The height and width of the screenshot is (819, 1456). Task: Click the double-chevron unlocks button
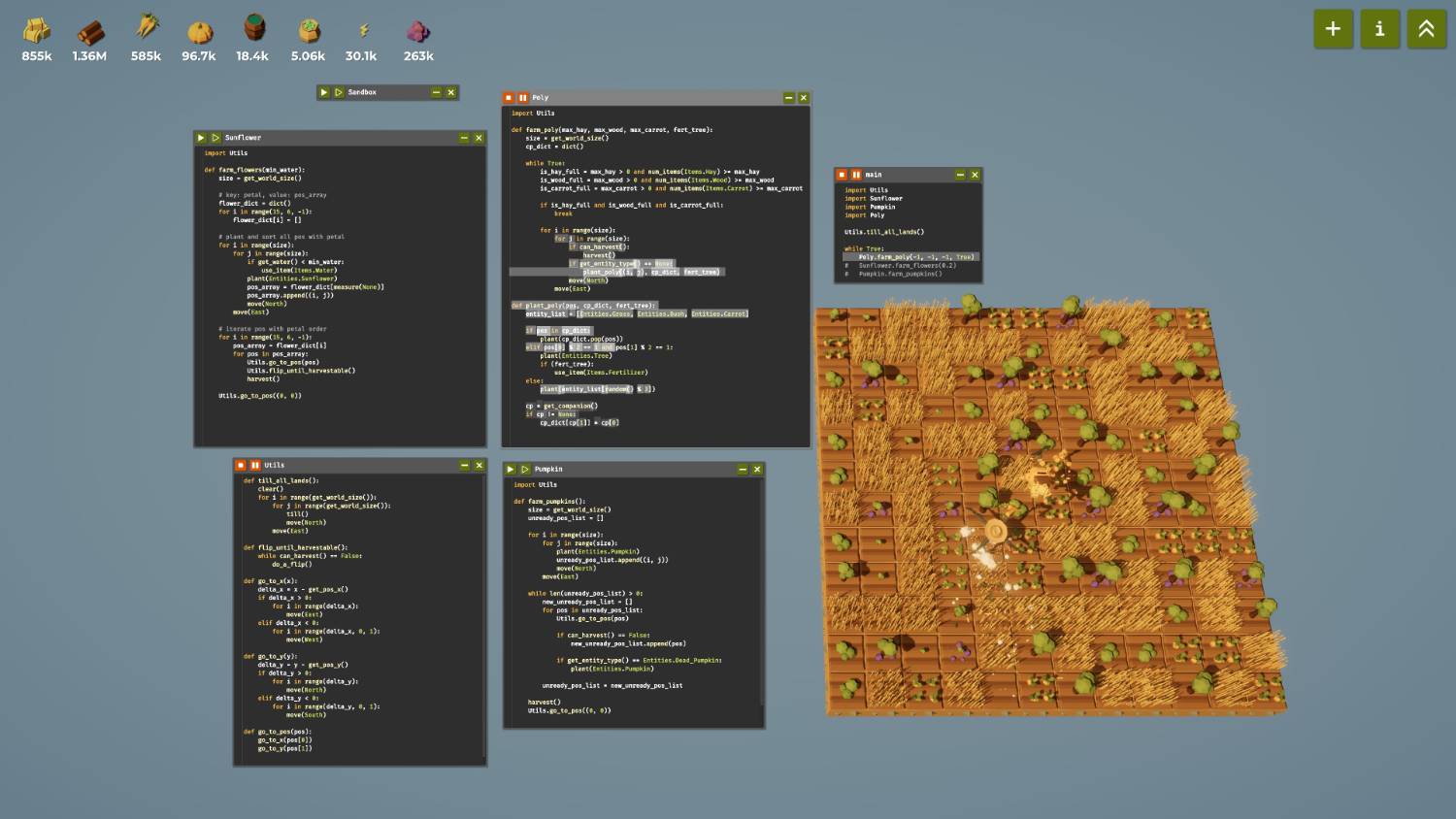point(1426,29)
